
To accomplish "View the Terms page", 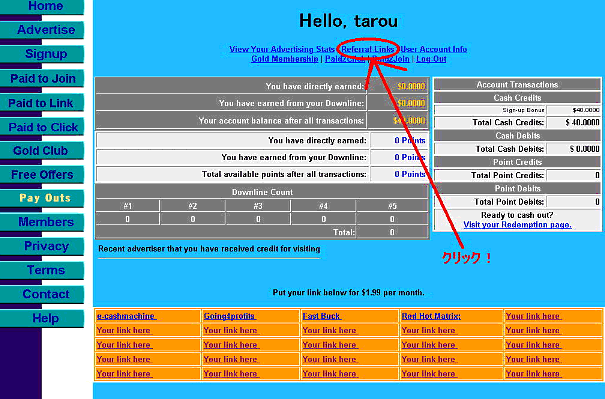I will pos(42,270).
